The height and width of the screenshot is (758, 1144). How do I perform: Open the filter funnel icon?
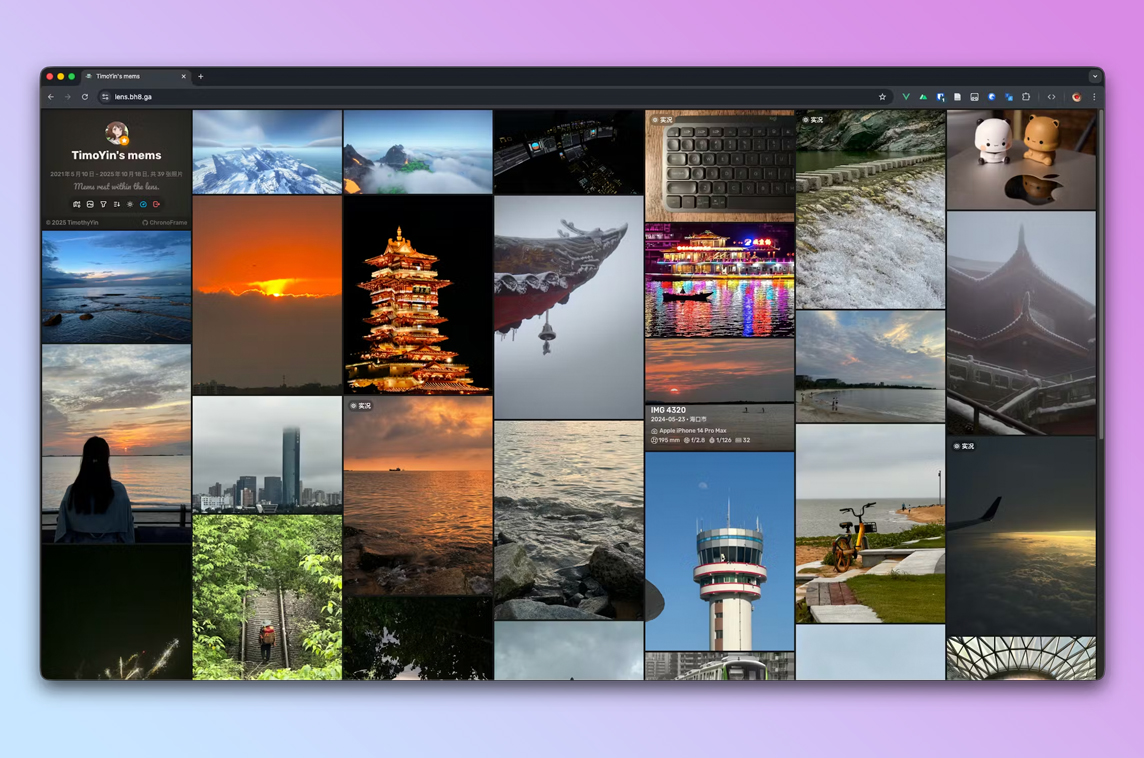[x=103, y=204]
